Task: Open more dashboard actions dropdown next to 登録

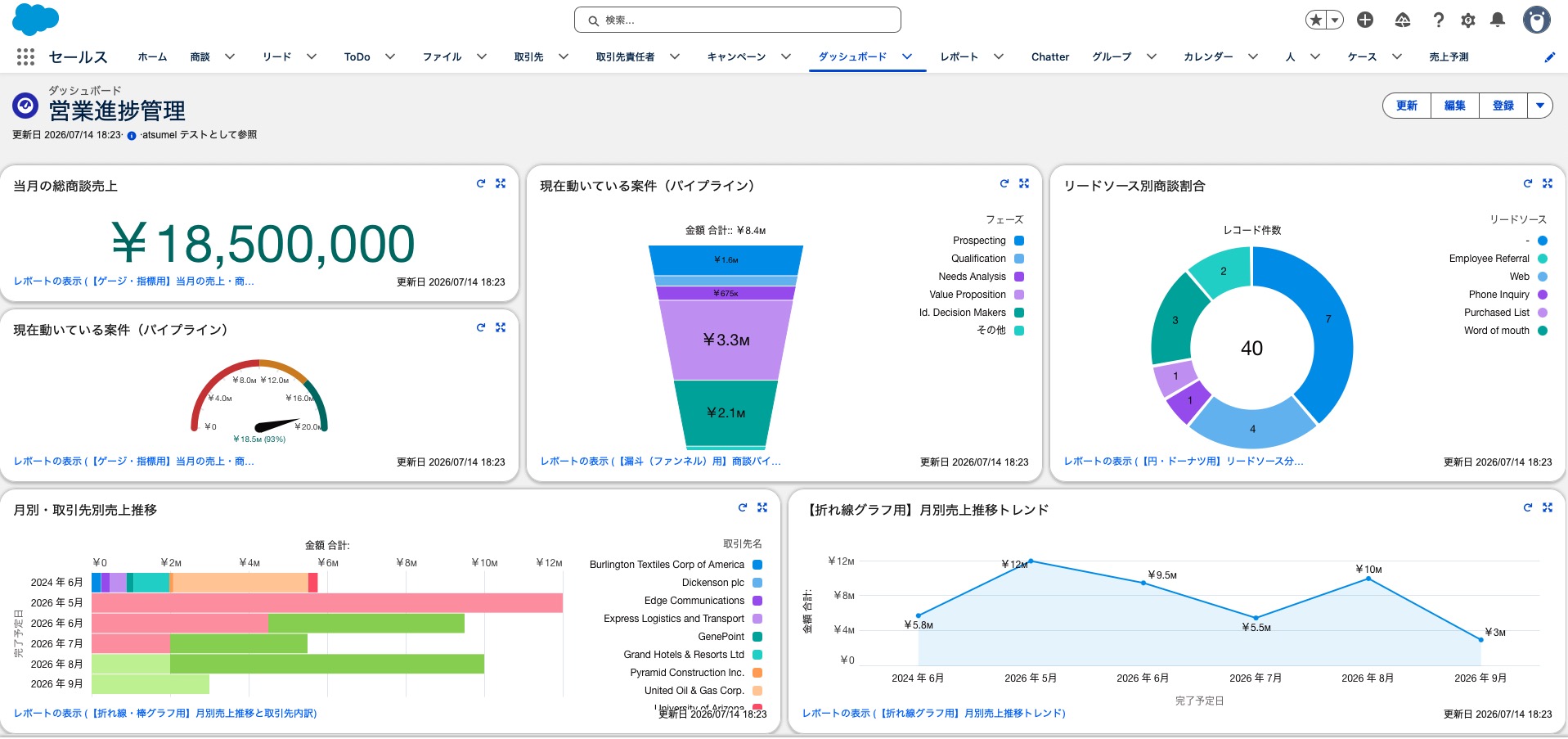Action: tap(1540, 106)
